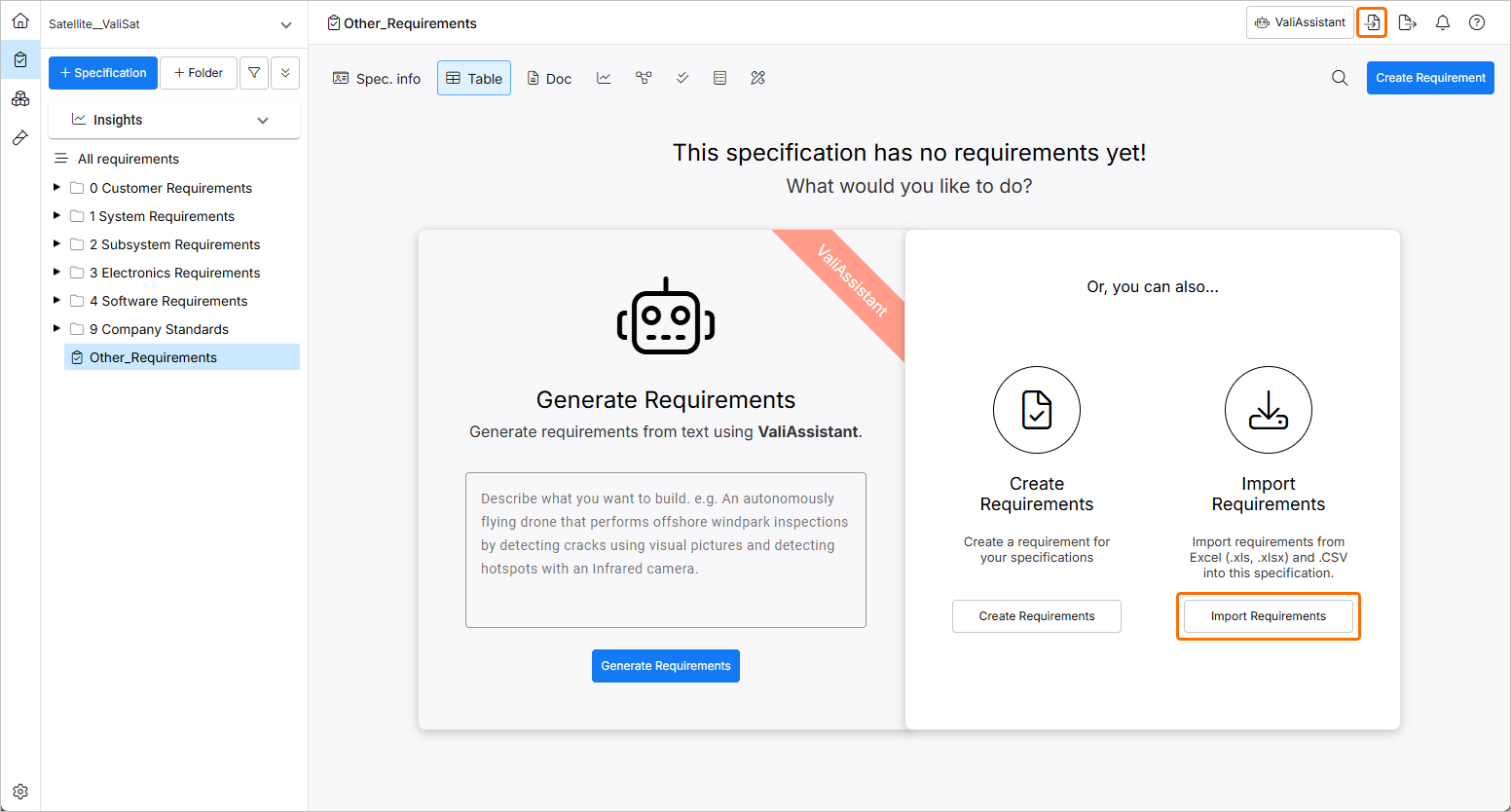Click the import icon in top bar
Screen dimensions: 1511x812
[x=1372, y=22]
